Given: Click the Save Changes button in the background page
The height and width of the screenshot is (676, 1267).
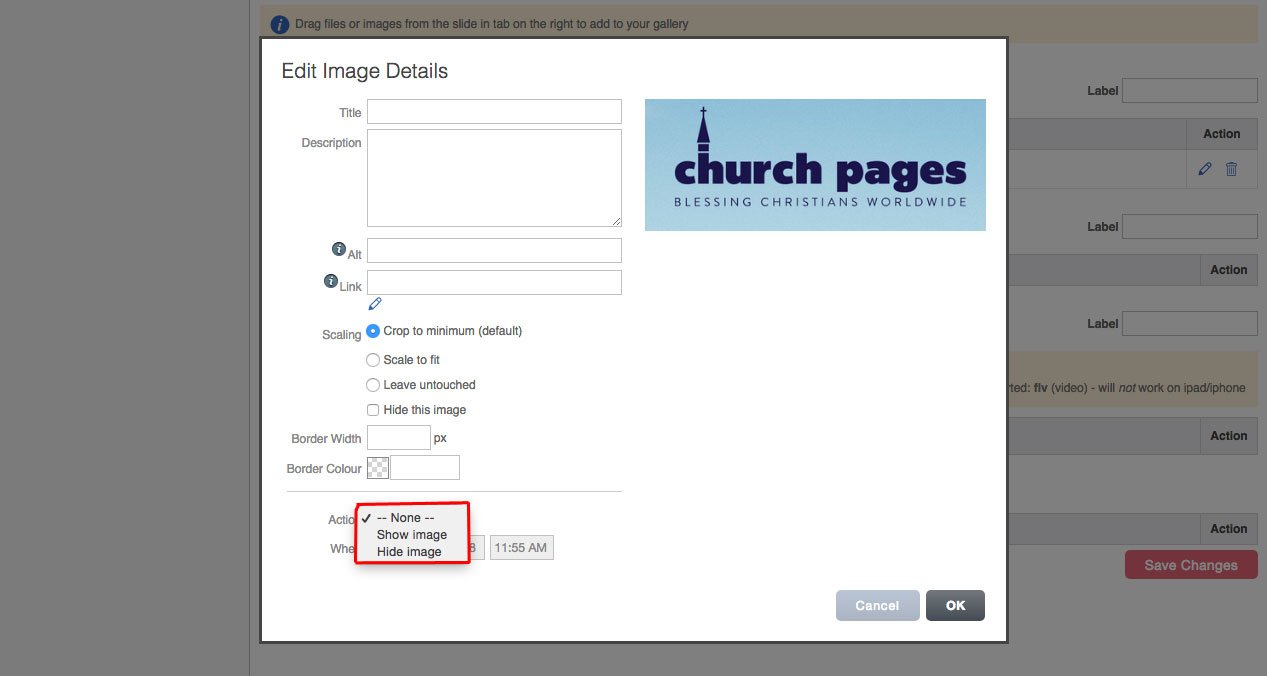Looking at the screenshot, I should [x=1191, y=565].
